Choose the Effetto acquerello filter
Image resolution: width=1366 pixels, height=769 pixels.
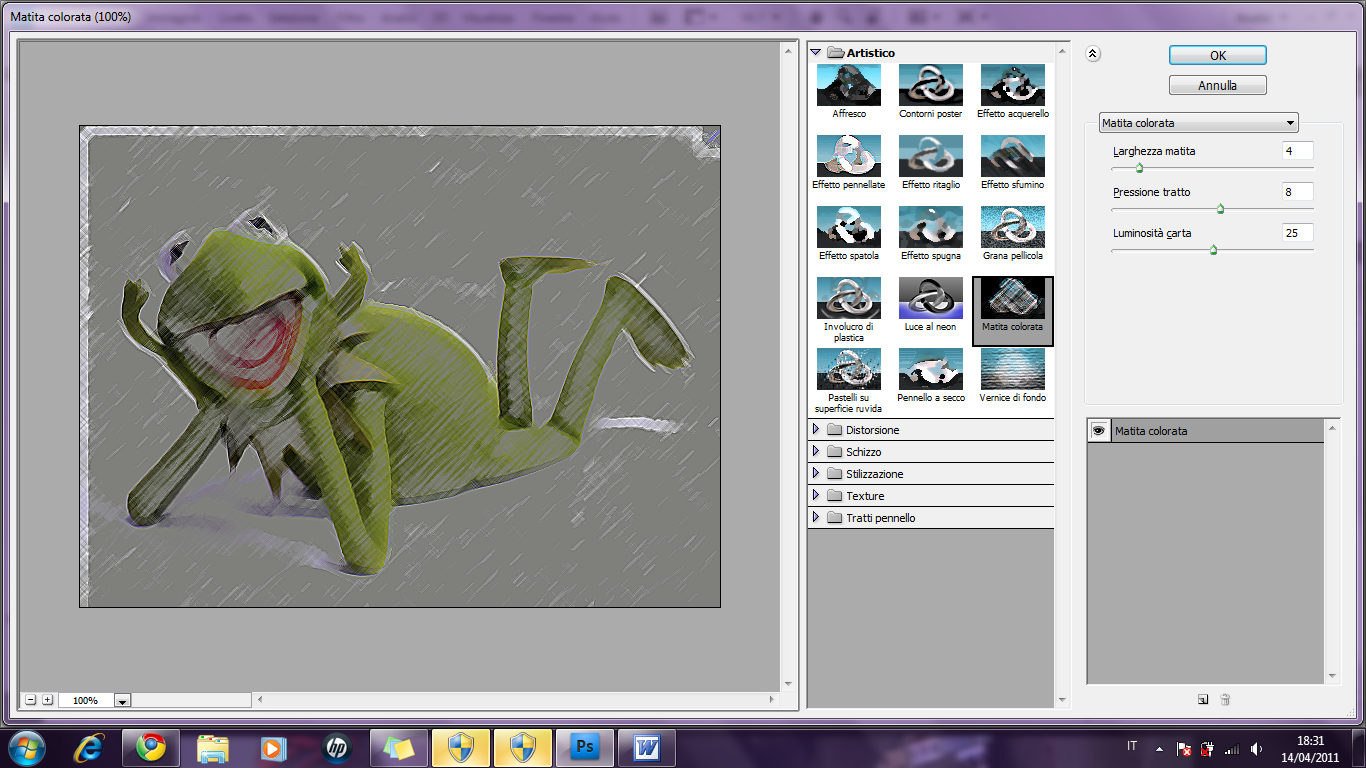click(1013, 85)
